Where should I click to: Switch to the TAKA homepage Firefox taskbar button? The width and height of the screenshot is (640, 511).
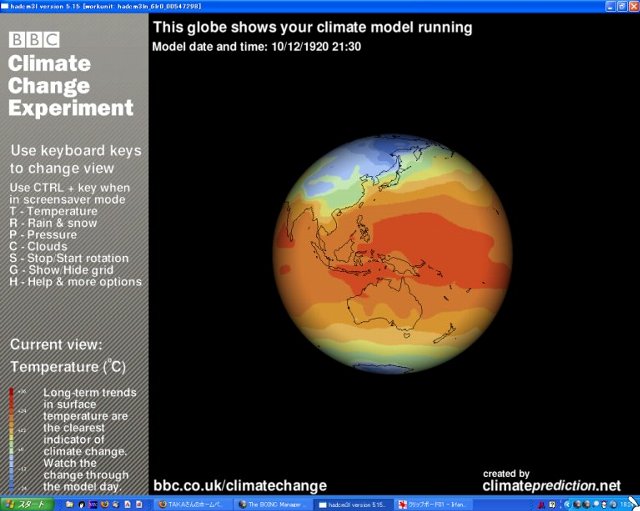click(x=193, y=504)
